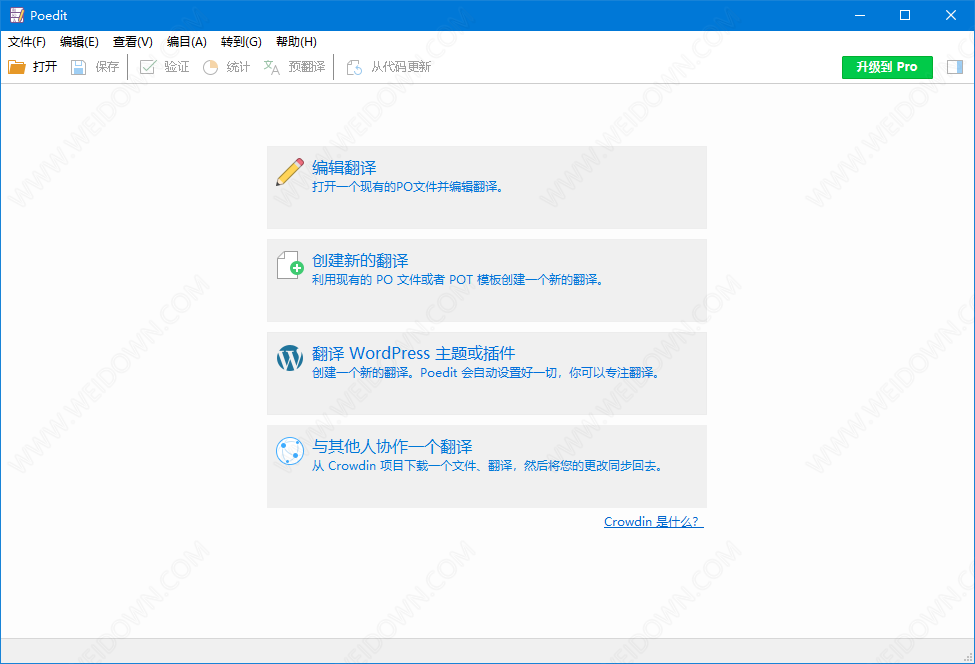This screenshot has width=975, height=664.
Task: Click the pre-translate language icon
Action: pos(272,67)
